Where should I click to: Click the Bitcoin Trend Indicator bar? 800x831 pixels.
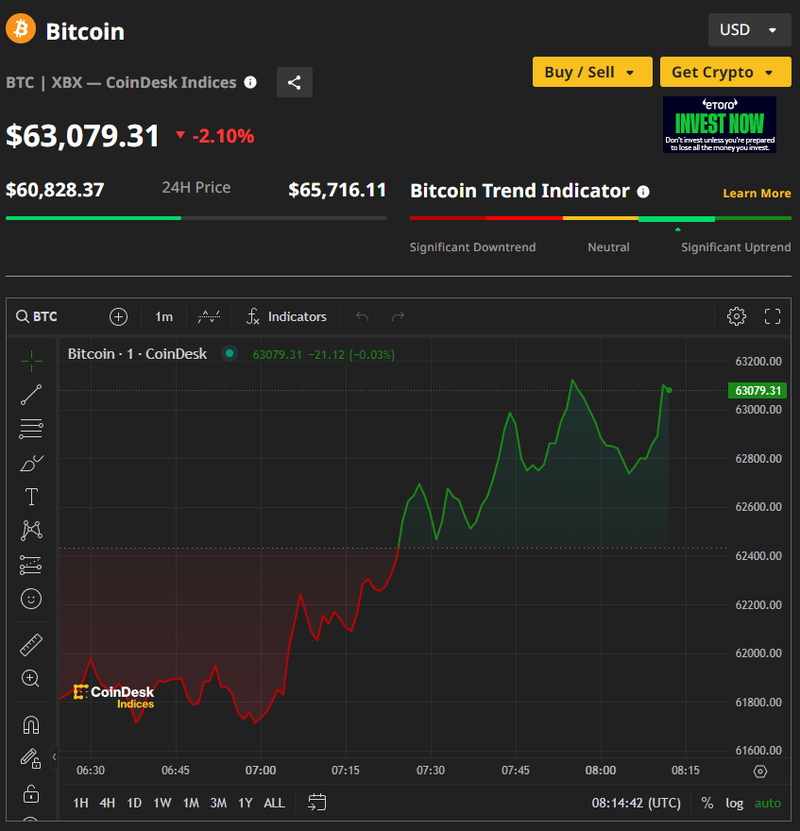coord(600,218)
